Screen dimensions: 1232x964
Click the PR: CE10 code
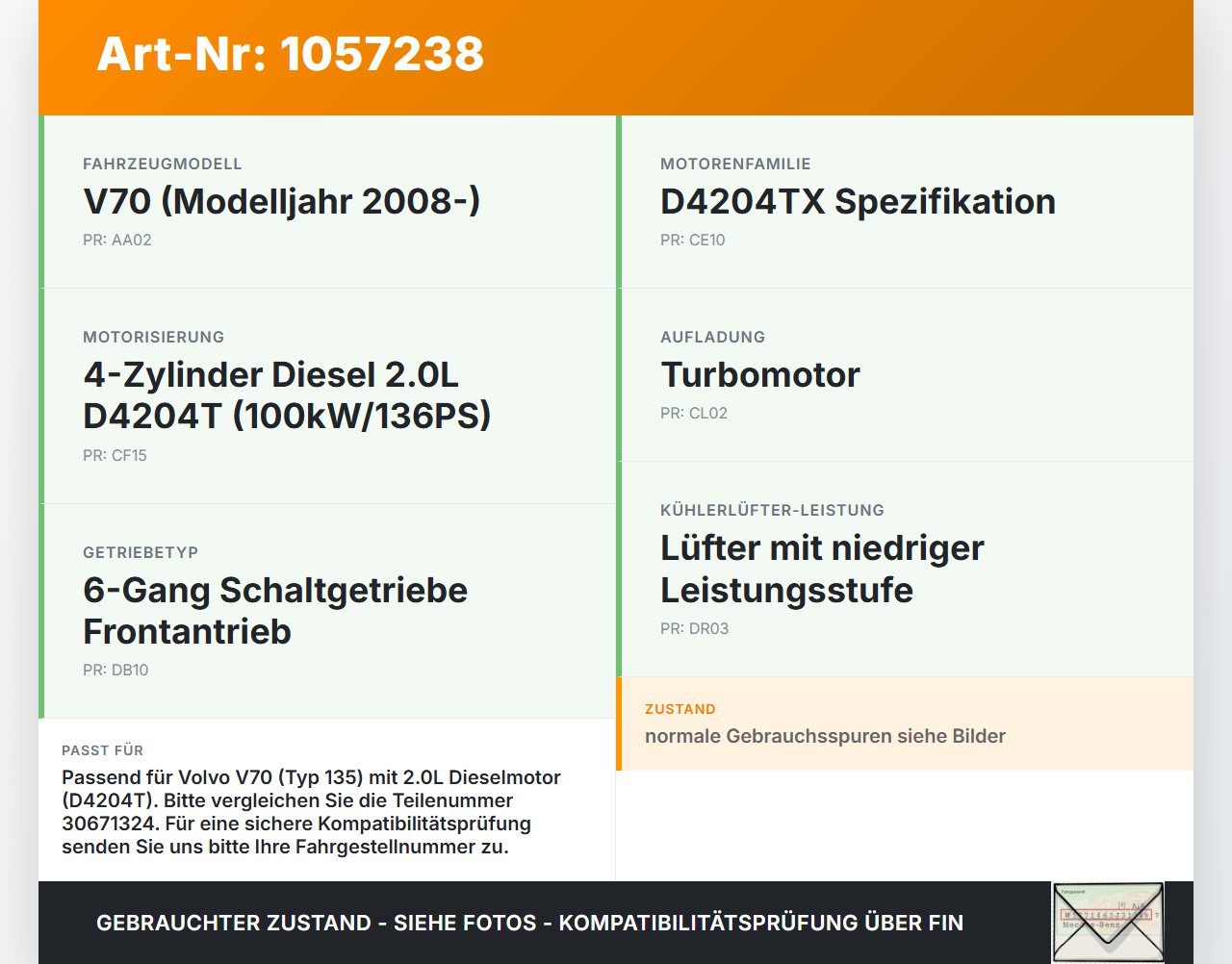(693, 241)
